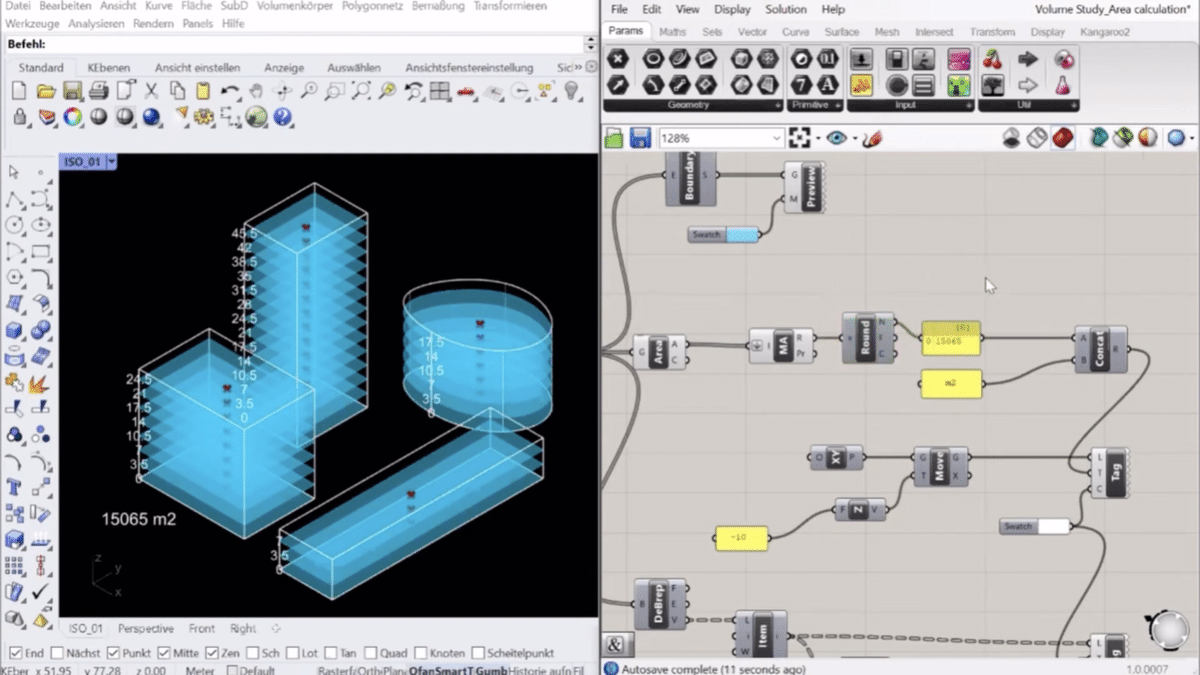Switch to the Kangaroo2 tab

1105,32
